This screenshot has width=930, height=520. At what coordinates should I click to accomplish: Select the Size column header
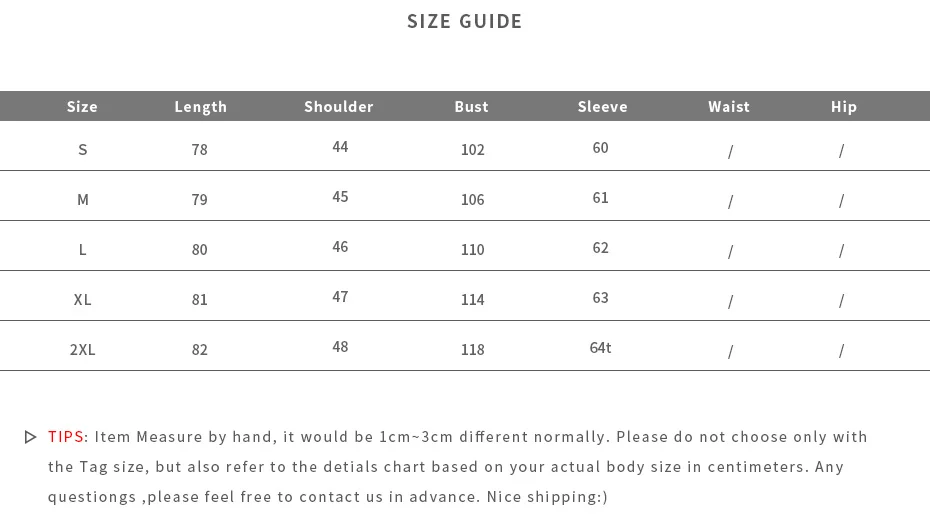click(82, 107)
